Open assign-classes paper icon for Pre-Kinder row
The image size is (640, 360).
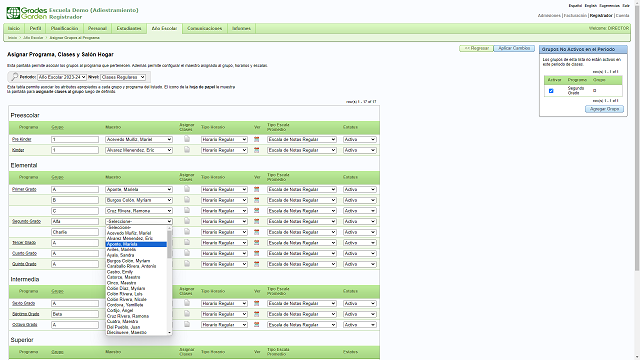(187, 139)
